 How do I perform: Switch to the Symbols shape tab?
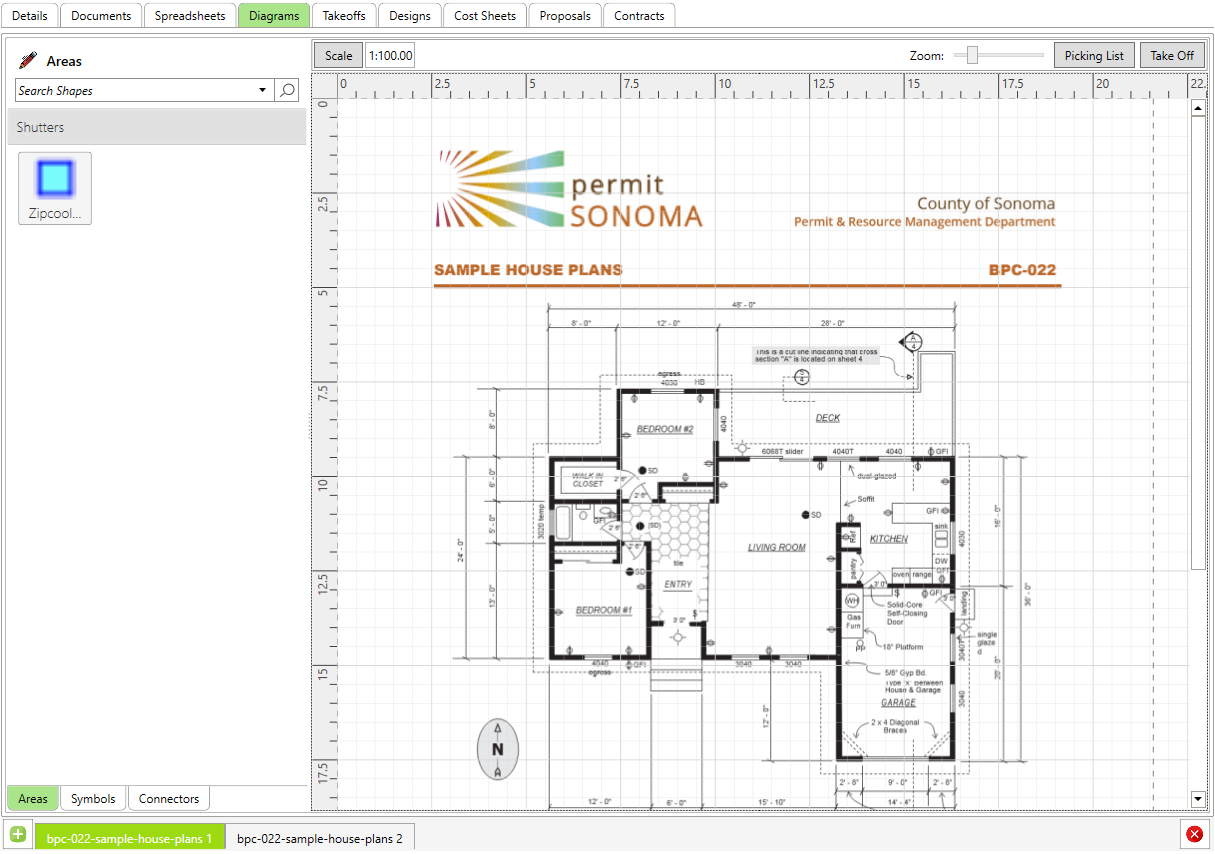pos(93,798)
